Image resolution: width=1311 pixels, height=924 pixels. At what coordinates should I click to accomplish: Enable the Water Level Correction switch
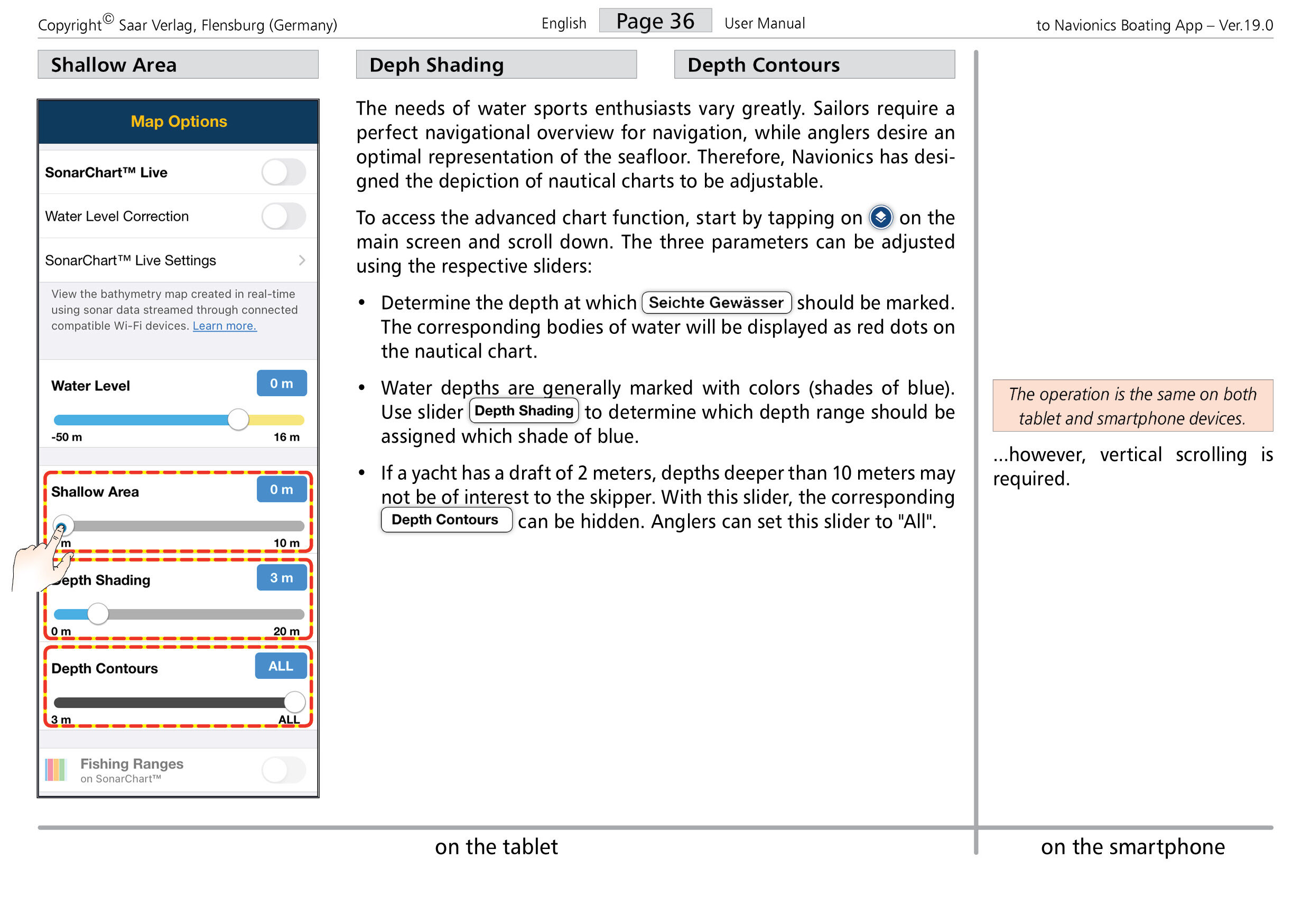click(x=284, y=216)
